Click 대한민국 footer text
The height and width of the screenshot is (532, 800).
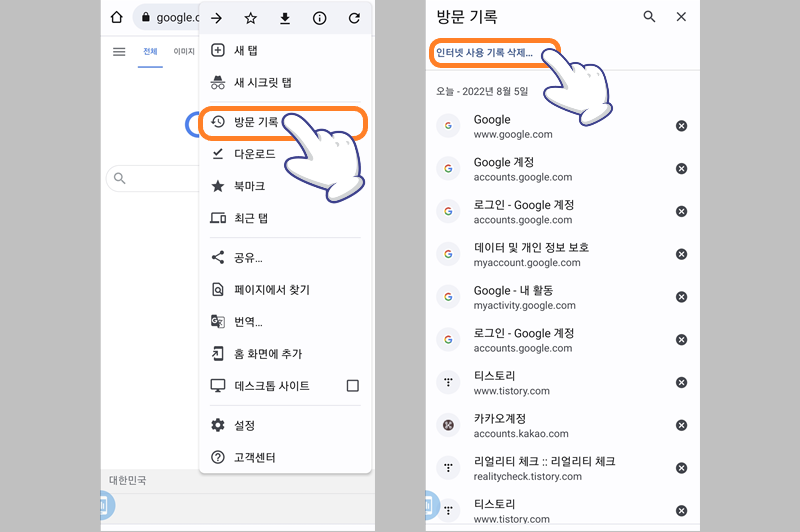(x=128, y=480)
